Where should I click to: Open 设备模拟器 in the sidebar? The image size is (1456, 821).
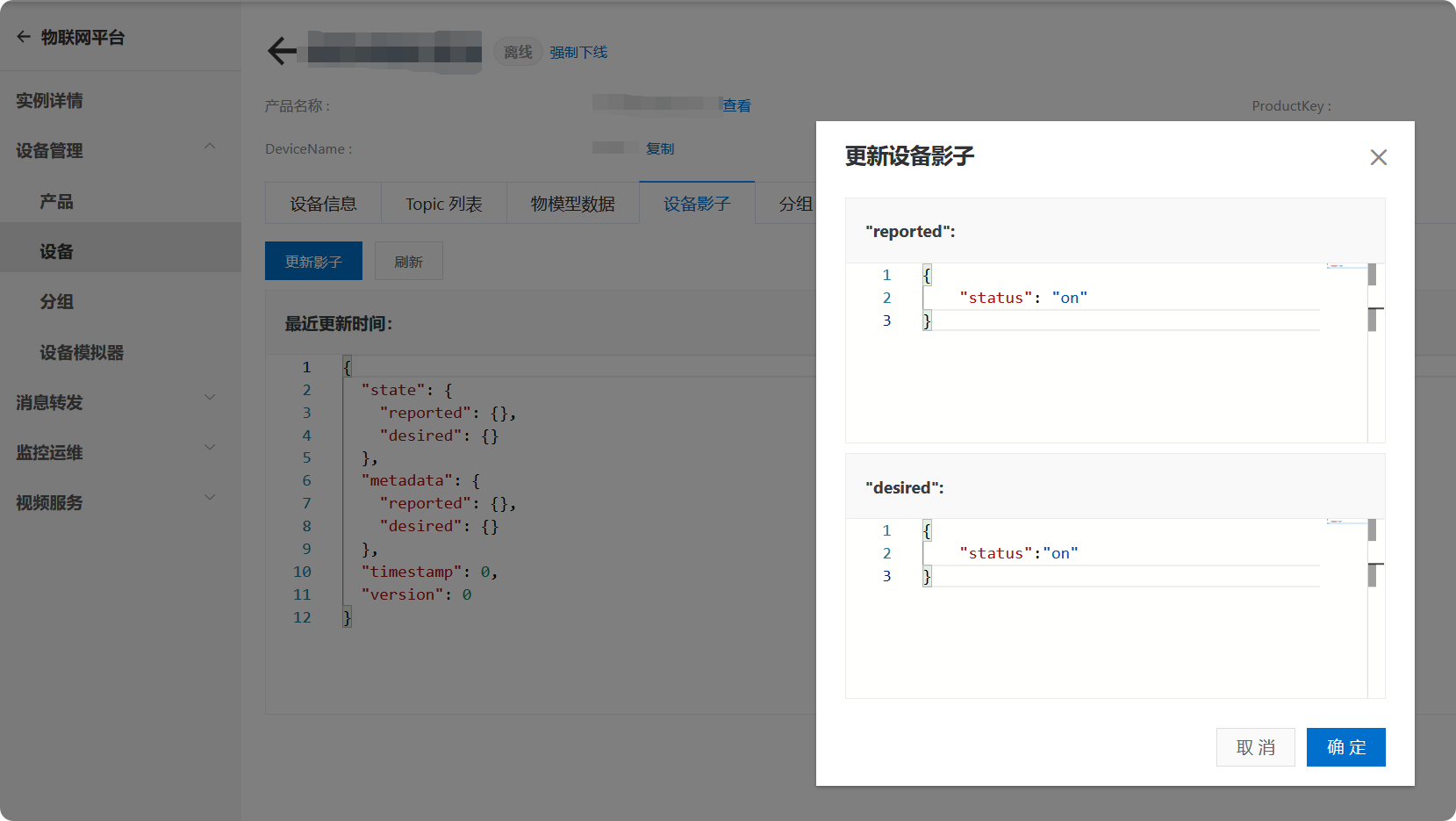click(82, 352)
